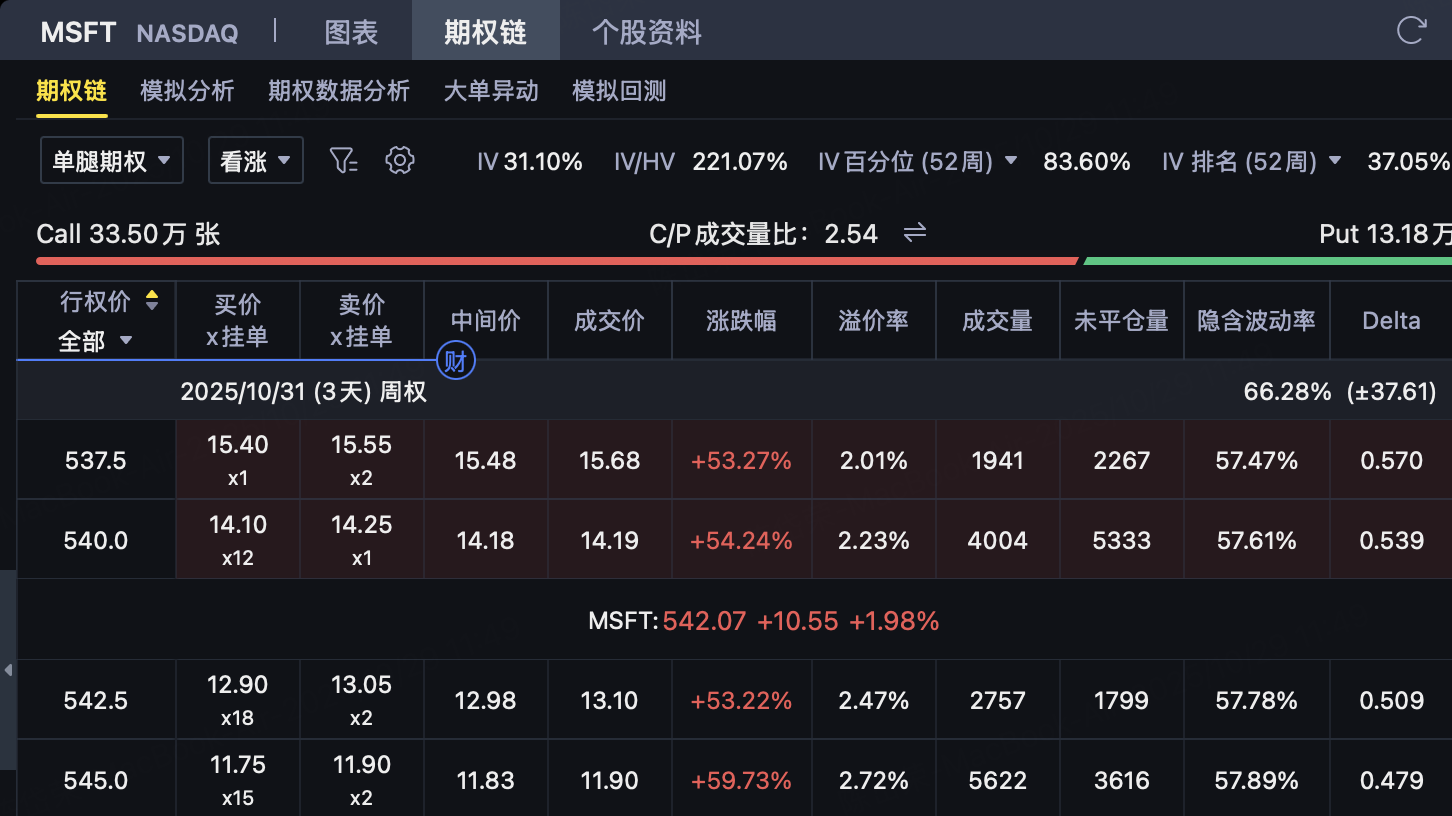Image resolution: width=1452 pixels, height=816 pixels.
Task: Open the option filter icon
Action: pyautogui.click(x=343, y=160)
